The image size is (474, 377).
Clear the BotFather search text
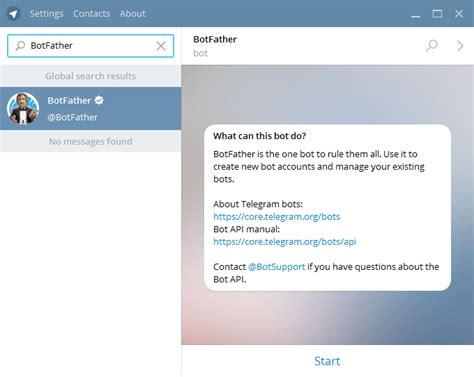(161, 46)
